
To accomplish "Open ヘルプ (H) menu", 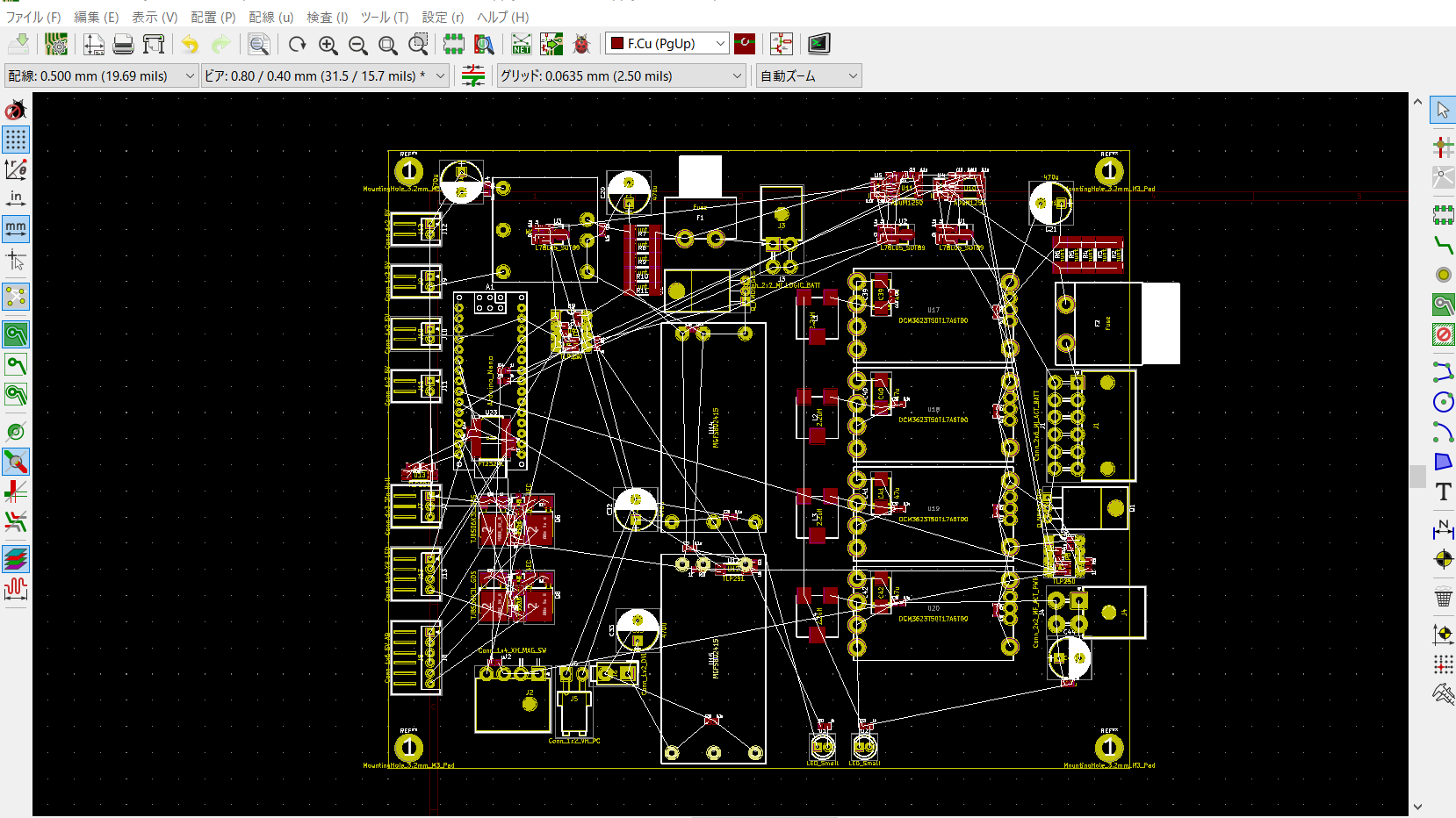I will [503, 17].
